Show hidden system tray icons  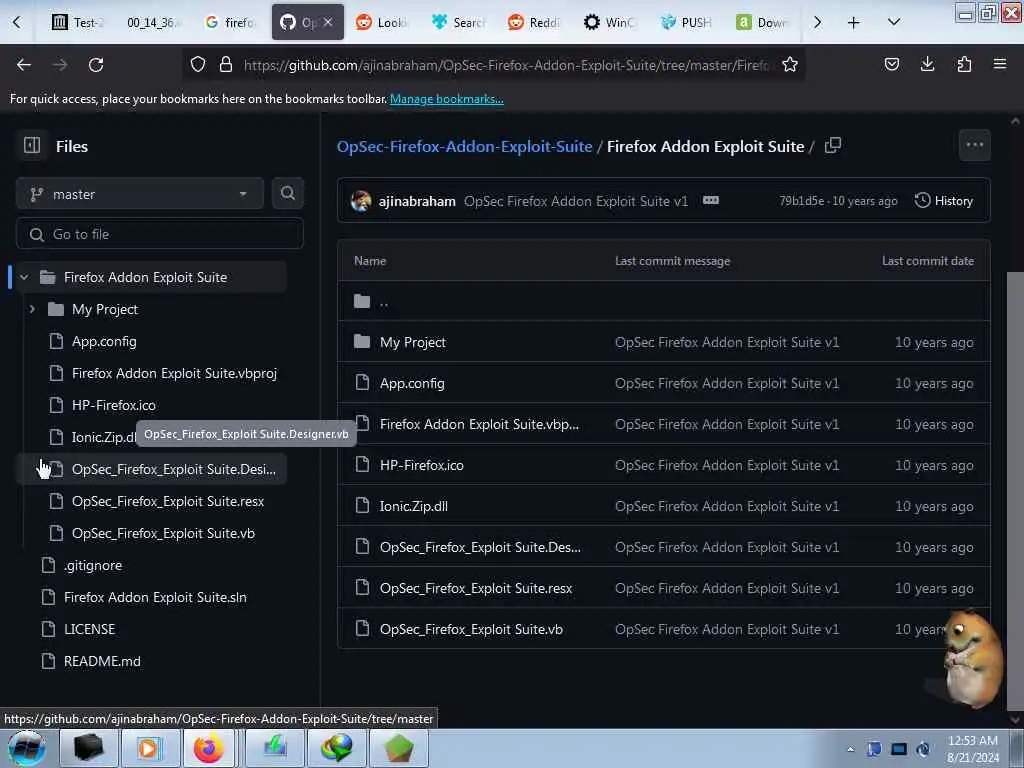coord(850,749)
